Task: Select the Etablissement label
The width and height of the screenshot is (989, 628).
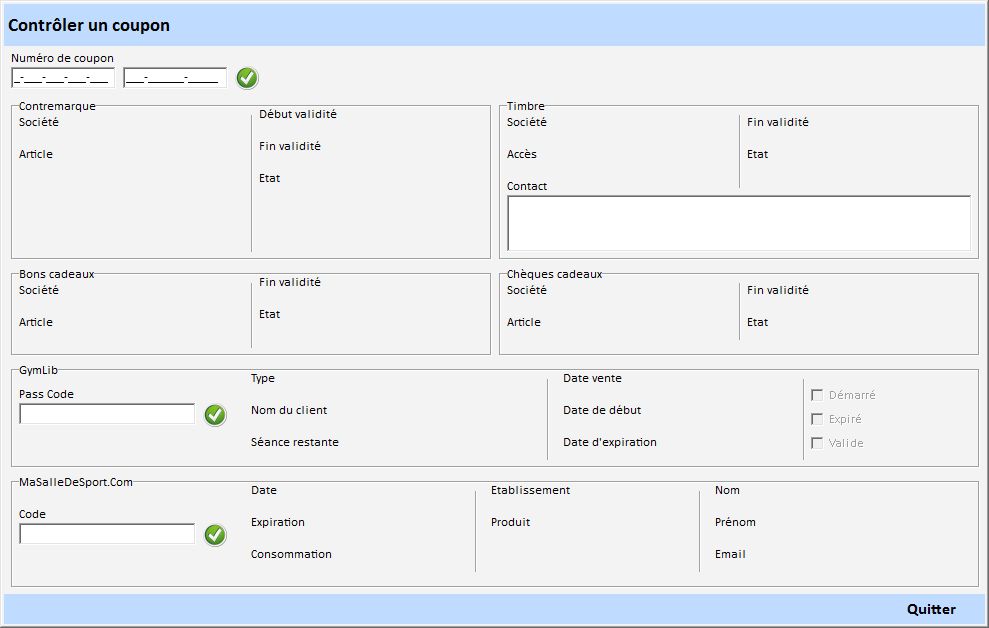Action: point(530,490)
